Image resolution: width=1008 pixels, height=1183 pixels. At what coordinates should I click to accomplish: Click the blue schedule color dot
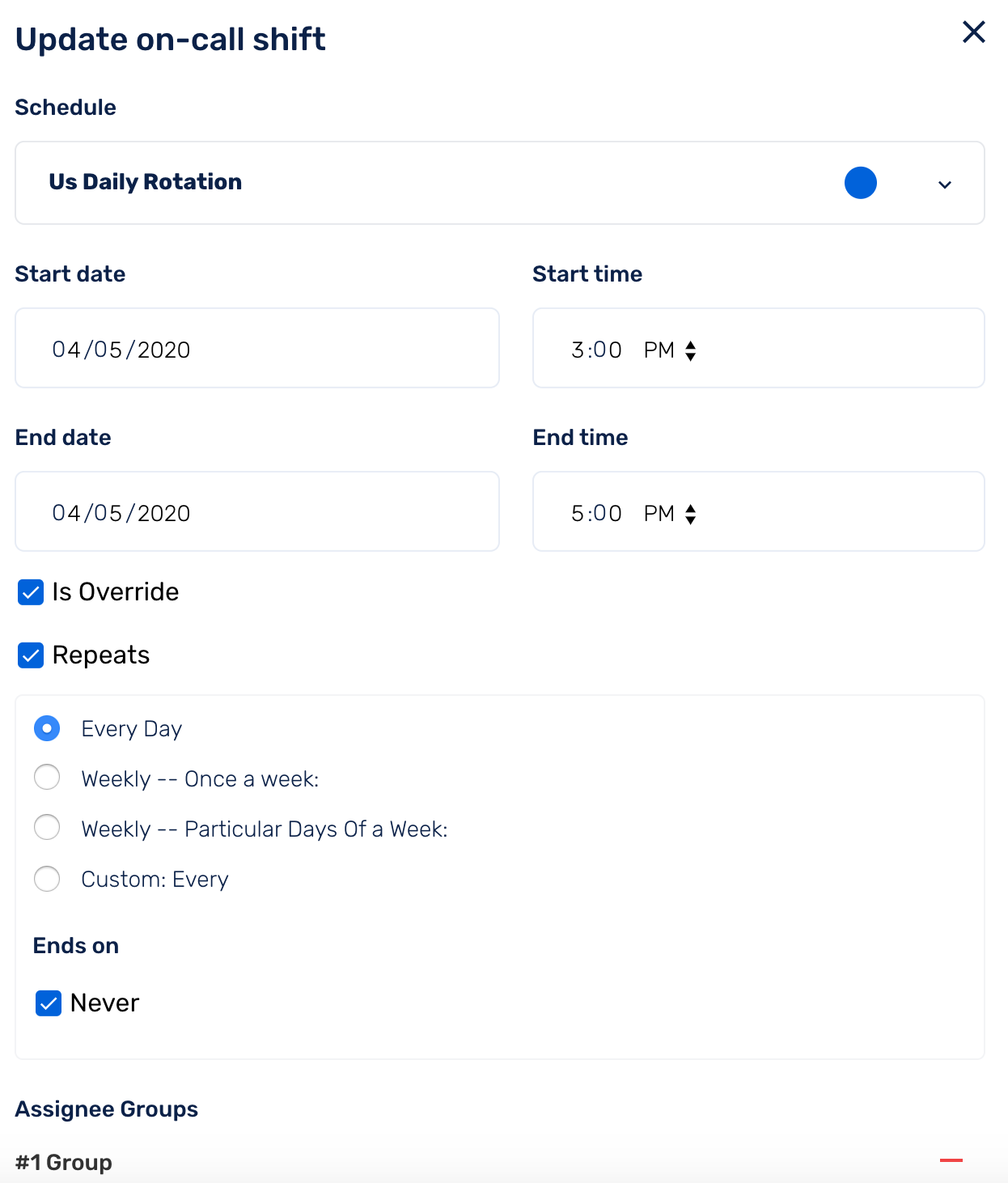pos(861,183)
